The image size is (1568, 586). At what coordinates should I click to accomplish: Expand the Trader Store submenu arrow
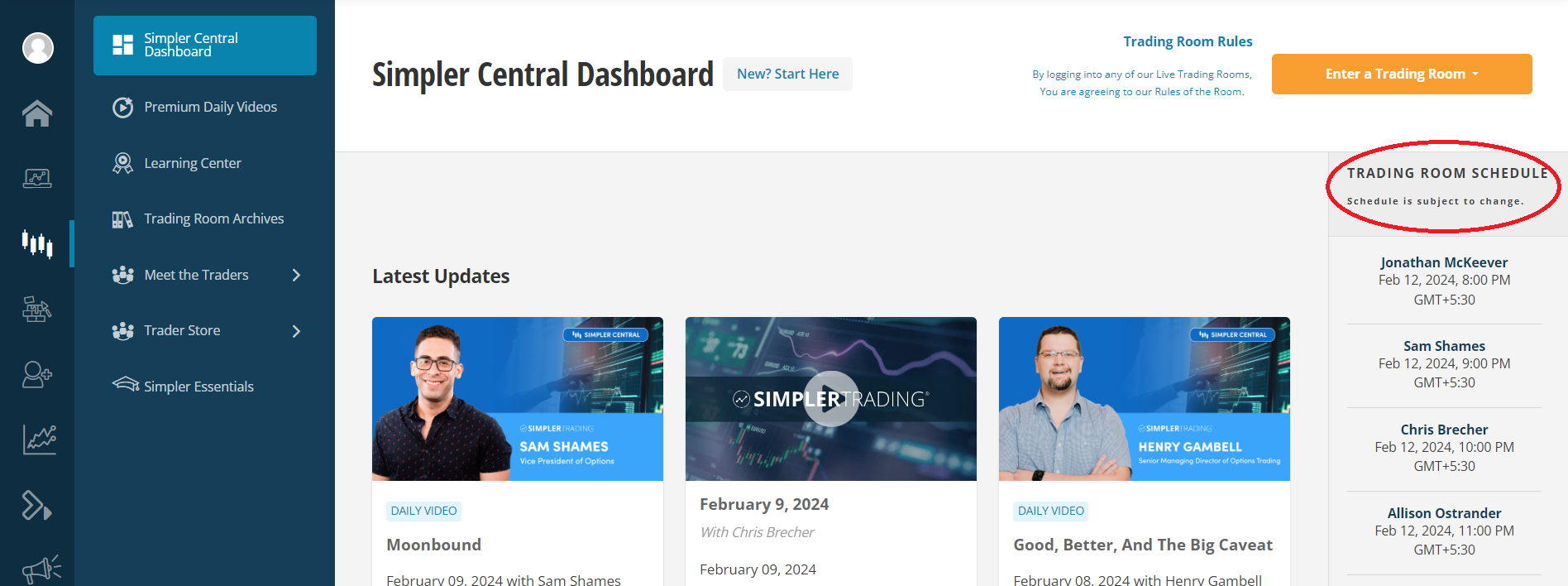(296, 331)
